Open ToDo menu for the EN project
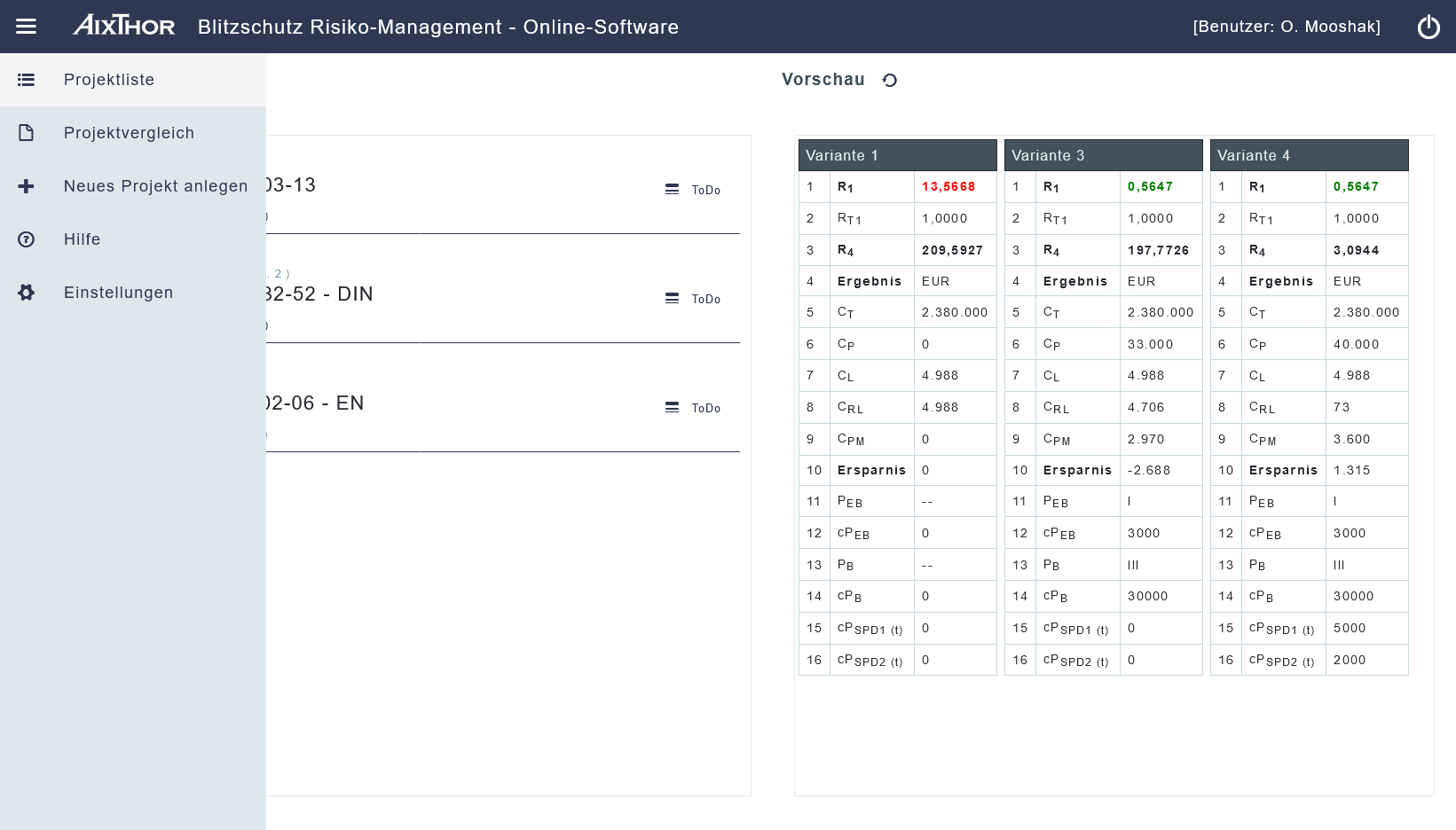 tap(692, 408)
